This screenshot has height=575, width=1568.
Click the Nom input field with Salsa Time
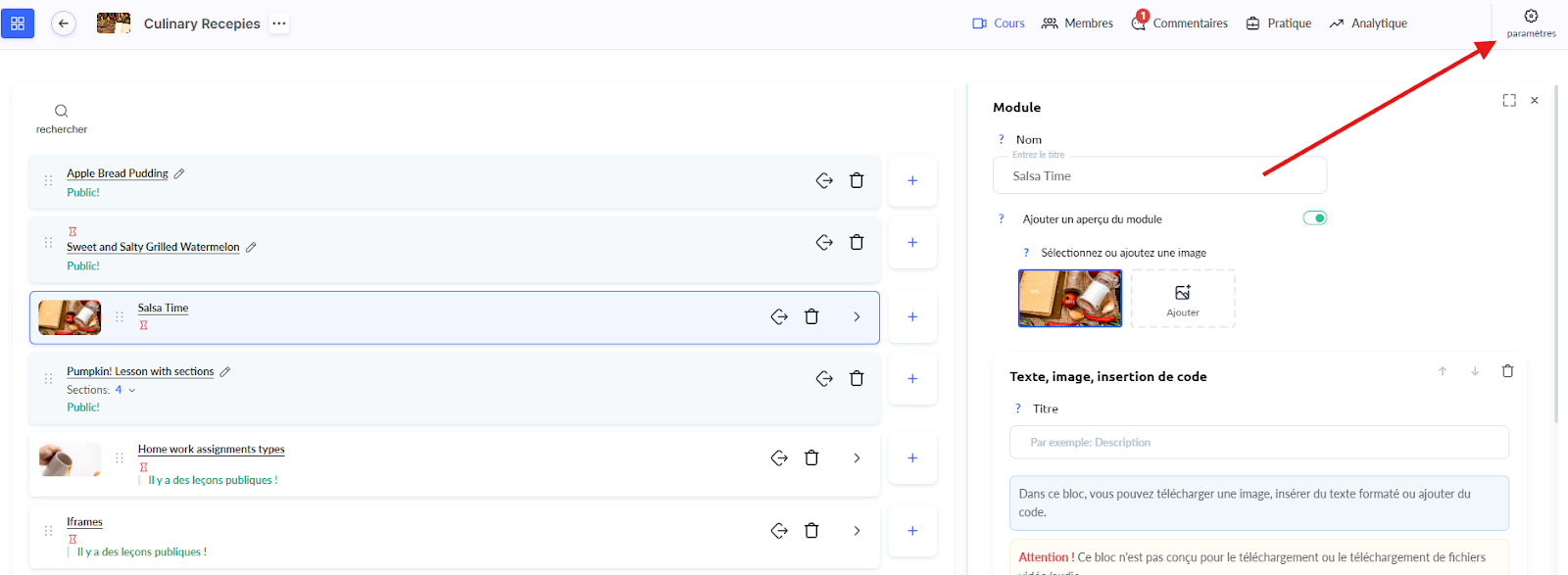(1159, 176)
